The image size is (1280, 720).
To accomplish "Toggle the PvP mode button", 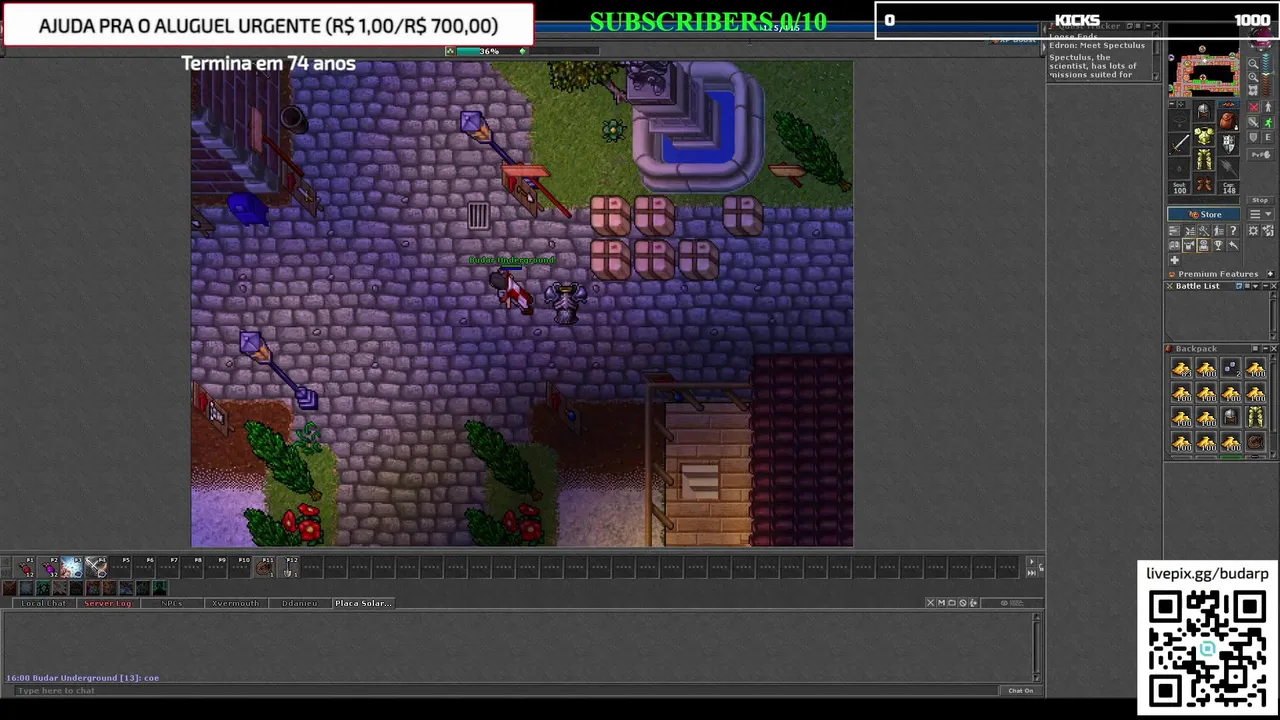I will point(1260,155).
